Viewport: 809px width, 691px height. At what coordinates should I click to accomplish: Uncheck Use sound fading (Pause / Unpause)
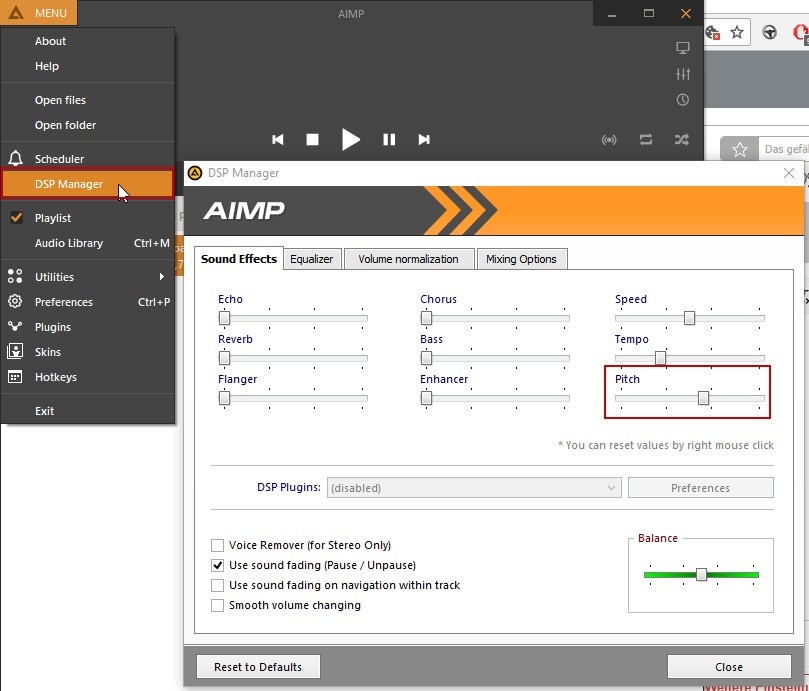(x=217, y=565)
